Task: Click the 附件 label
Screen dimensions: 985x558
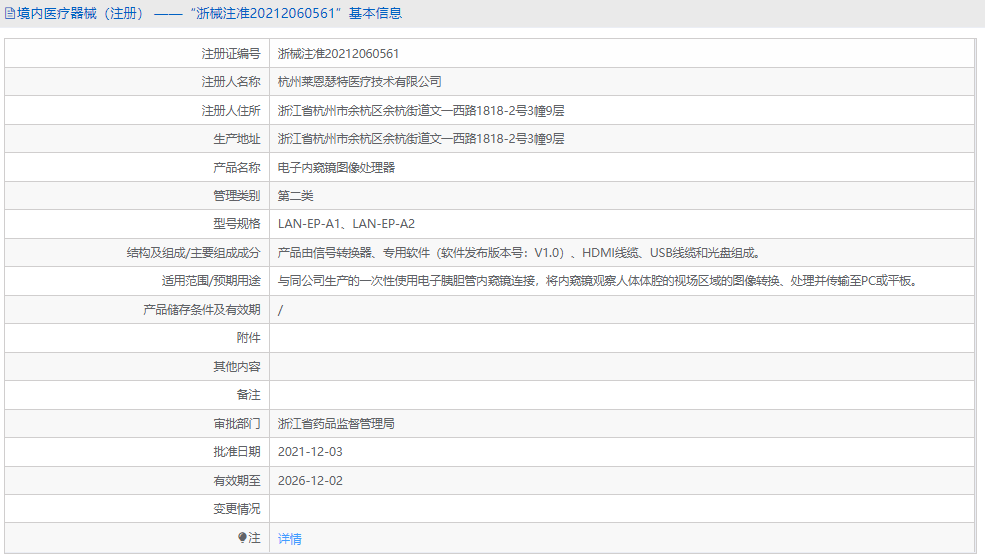Action: point(249,338)
